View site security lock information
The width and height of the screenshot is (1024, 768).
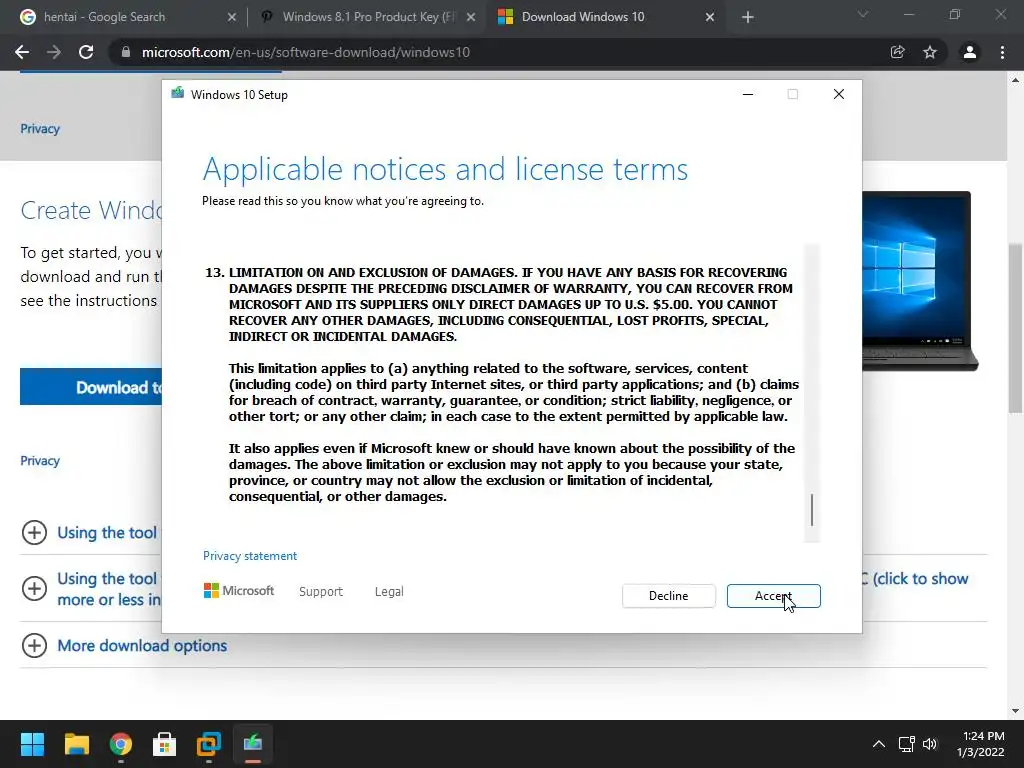[126, 52]
